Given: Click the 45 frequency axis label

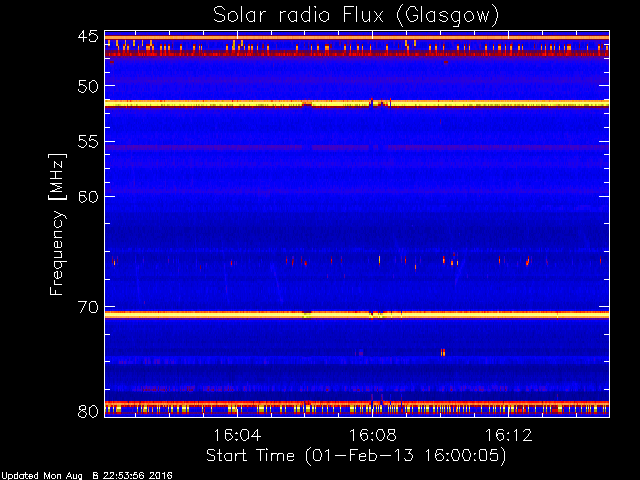Looking at the screenshot, I should coord(88,36).
